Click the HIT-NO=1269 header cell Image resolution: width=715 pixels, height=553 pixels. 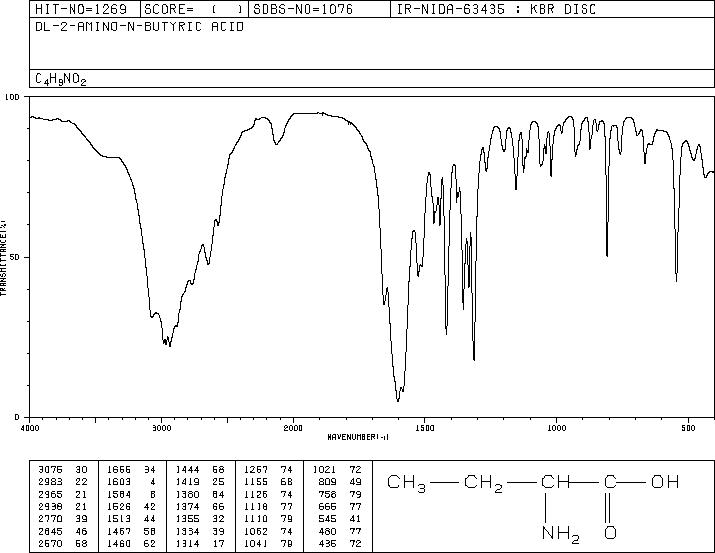(81, 9)
